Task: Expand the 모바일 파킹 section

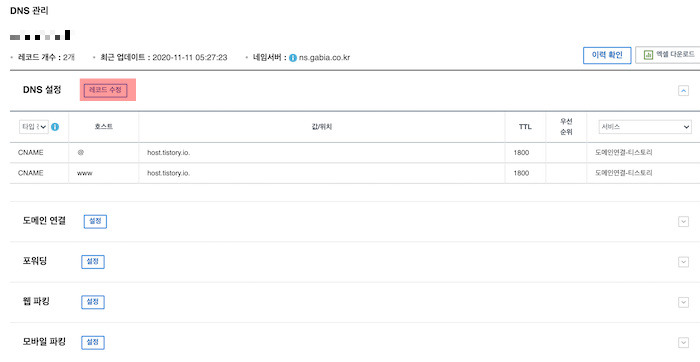Action: (683, 343)
